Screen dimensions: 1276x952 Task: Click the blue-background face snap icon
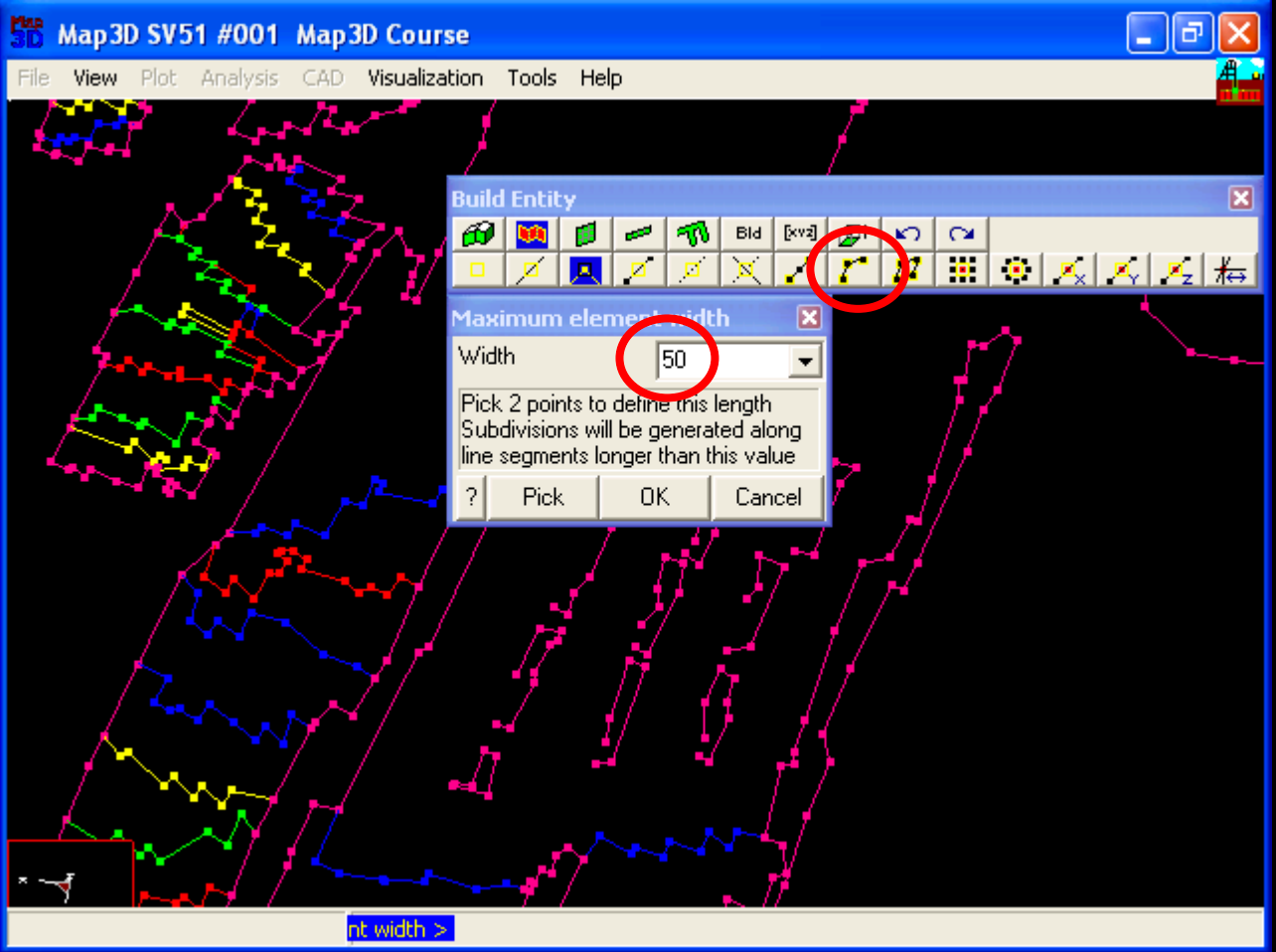pyautogui.click(x=585, y=269)
